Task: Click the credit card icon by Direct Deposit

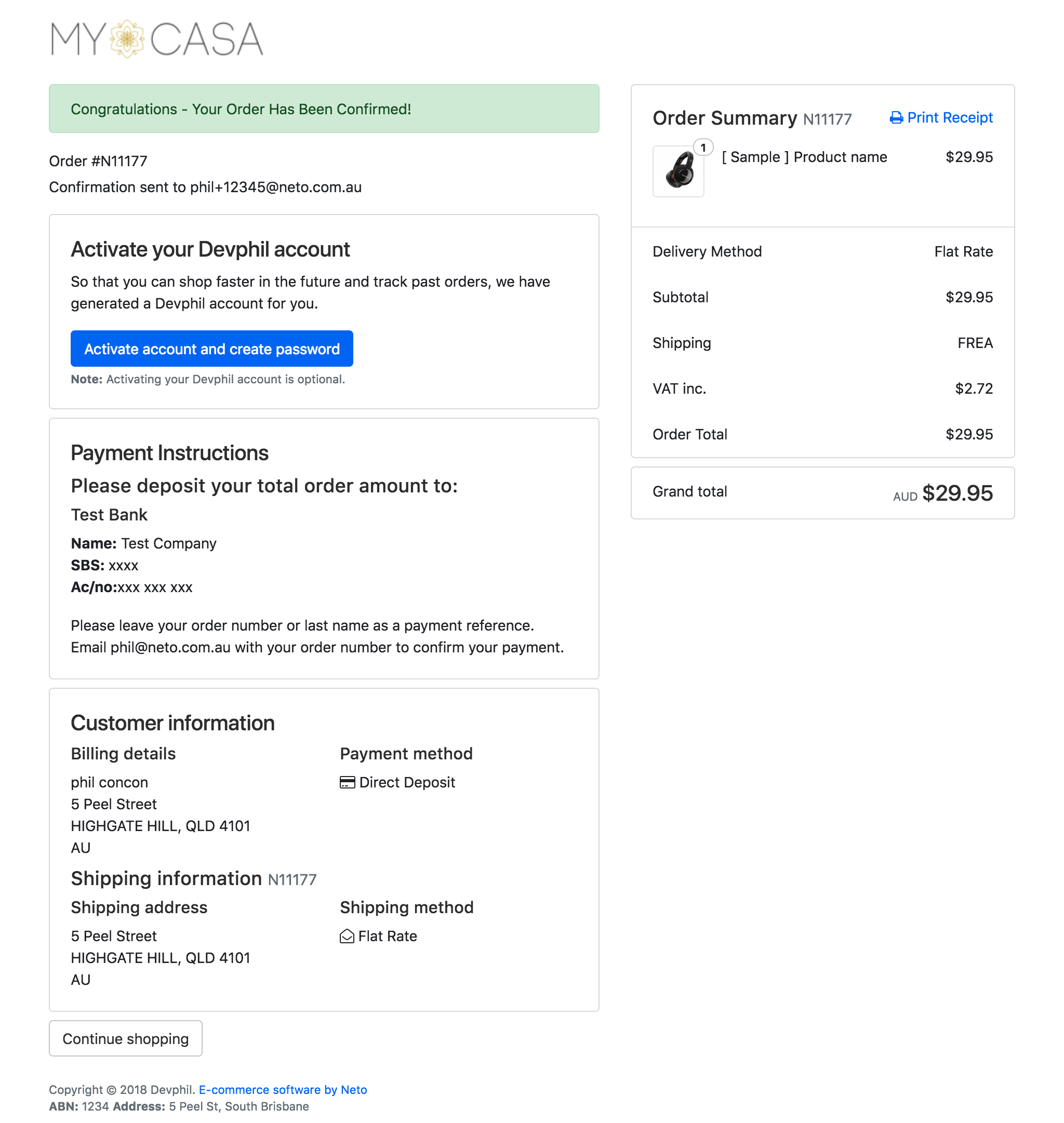Action: coord(347,782)
